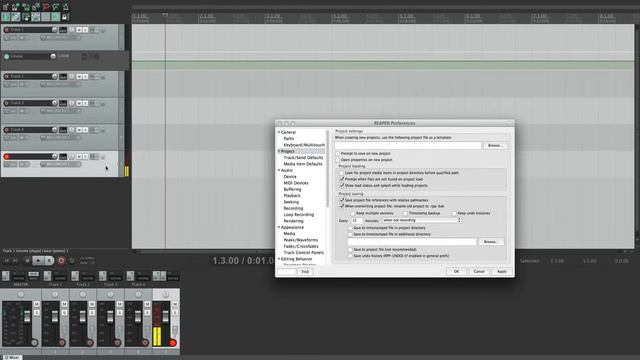Click Track 1 record arm button
Screen dimensions: 640x360
(x=7, y=30)
